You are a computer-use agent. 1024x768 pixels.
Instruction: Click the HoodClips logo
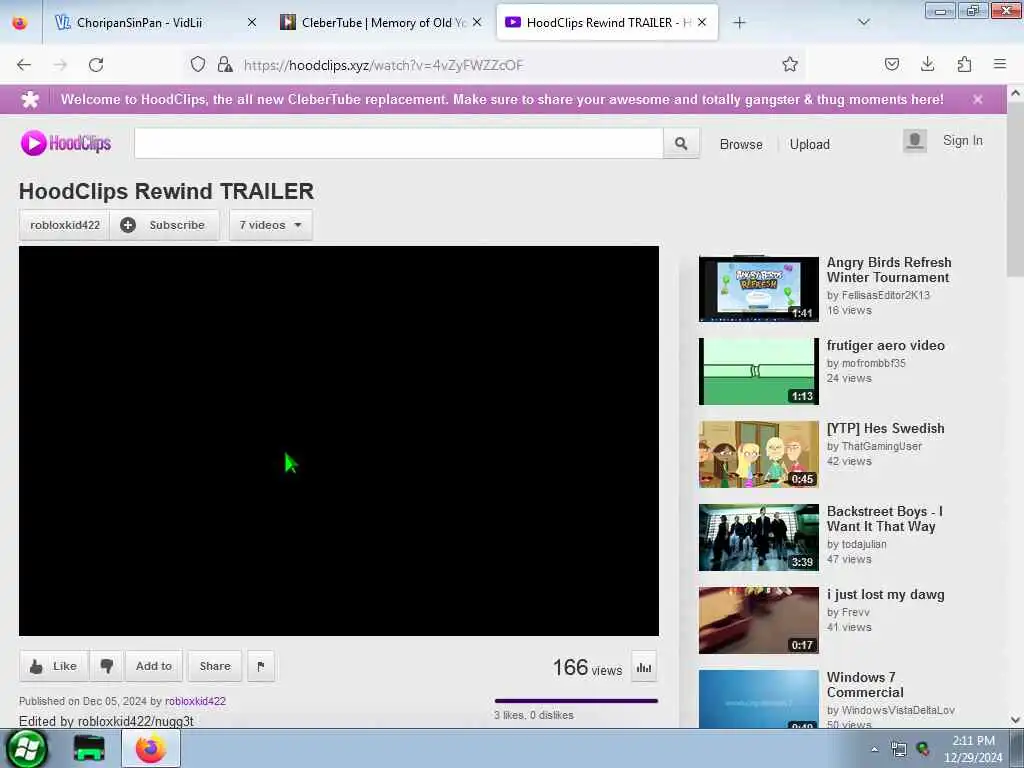(66, 143)
